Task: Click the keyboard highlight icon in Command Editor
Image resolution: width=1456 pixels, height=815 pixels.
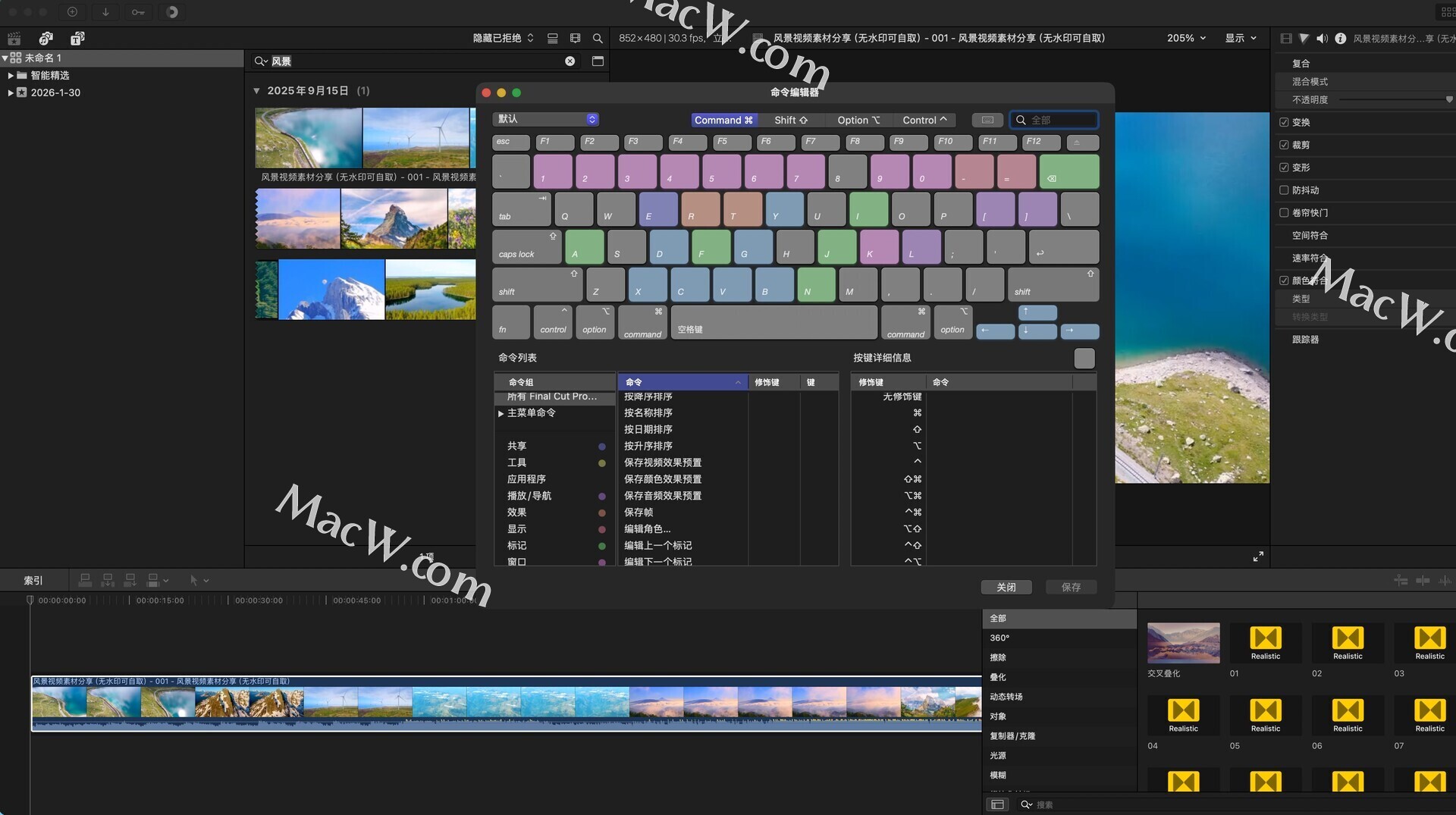Action: coord(987,120)
